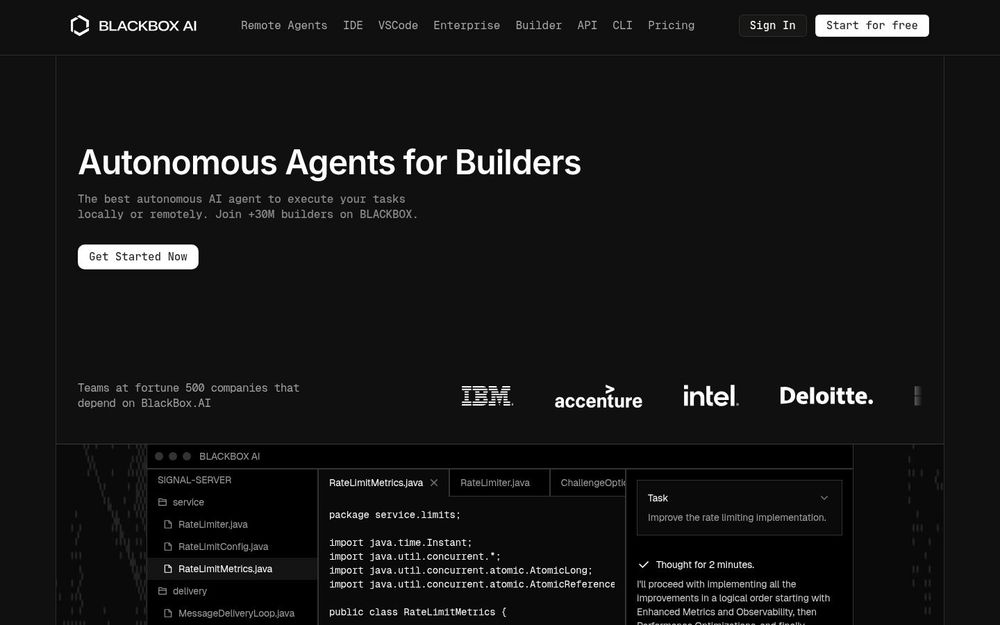Click 'Improve the rate limiting implementation.' text
Viewport: 1000px width, 625px height.
737,518
